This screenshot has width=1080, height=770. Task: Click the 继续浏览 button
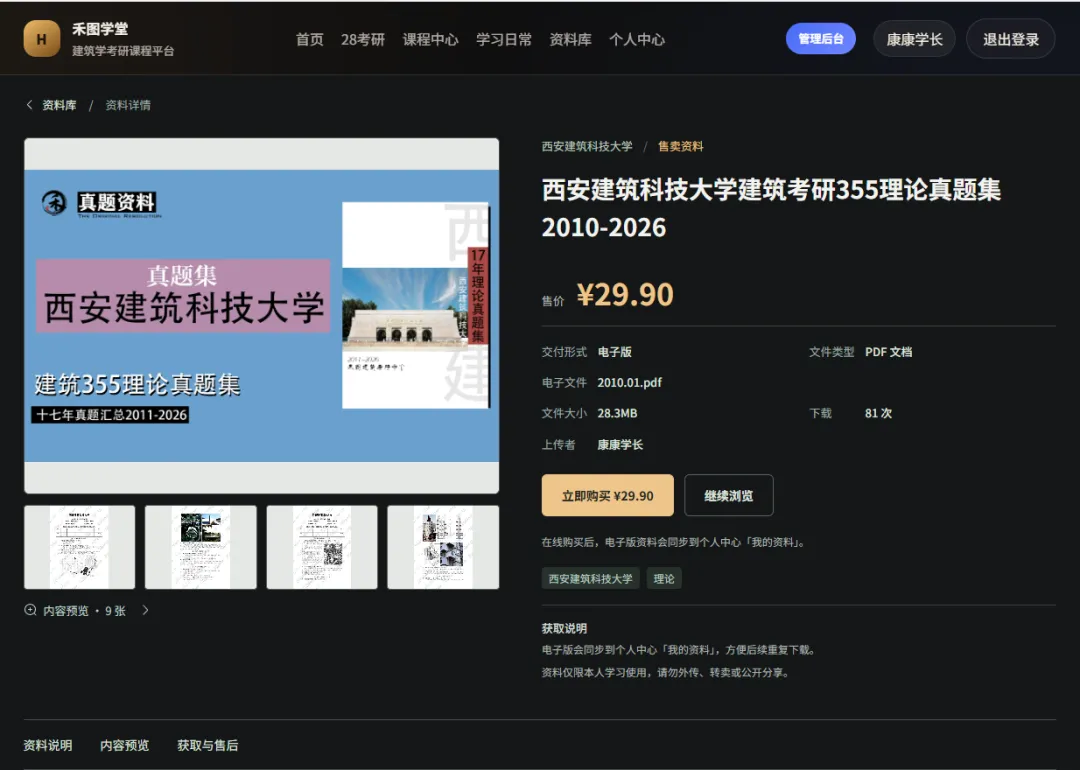[x=729, y=495]
